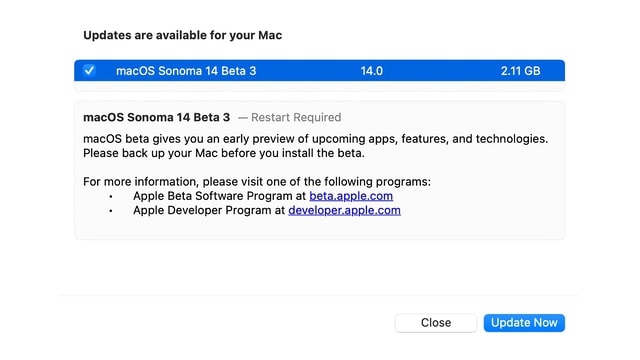Uncheck the macOS Sonoma 14 Beta 3 checkbox
Image resolution: width=640 pixels, height=360 pixels.
(x=89, y=71)
